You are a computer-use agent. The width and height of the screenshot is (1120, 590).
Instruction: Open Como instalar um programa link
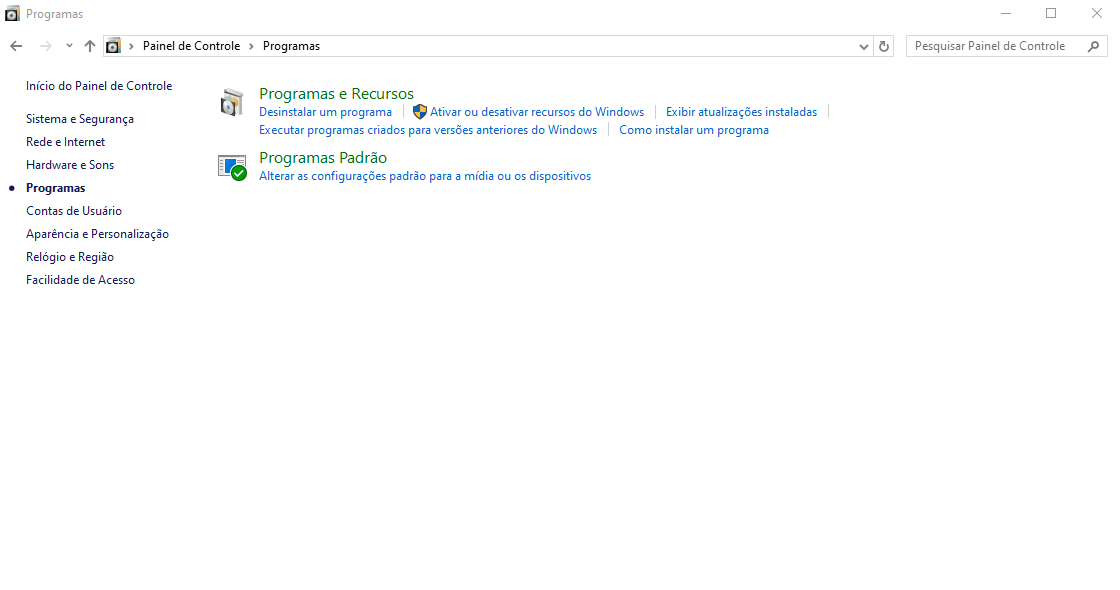tap(694, 130)
